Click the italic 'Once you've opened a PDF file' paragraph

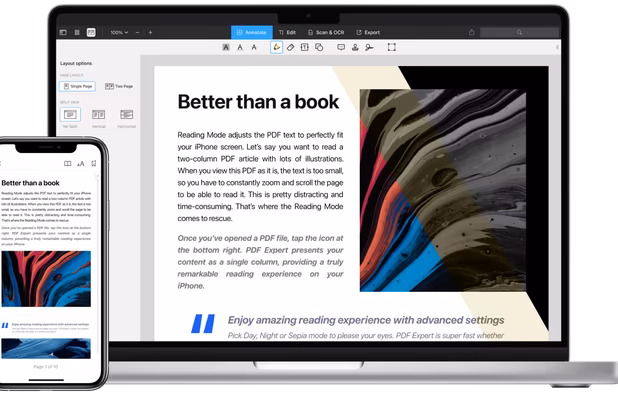tap(260, 262)
